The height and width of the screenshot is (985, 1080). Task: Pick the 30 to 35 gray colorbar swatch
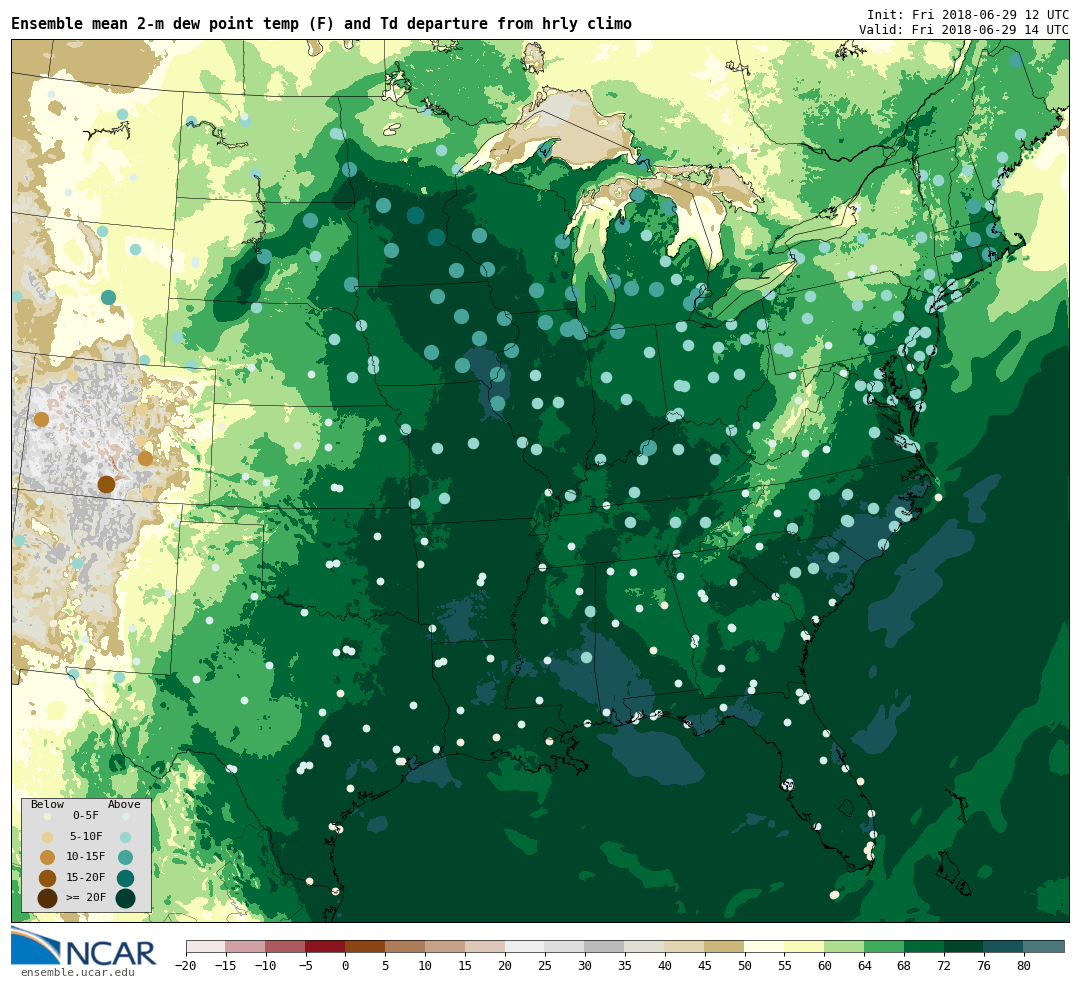coord(605,946)
